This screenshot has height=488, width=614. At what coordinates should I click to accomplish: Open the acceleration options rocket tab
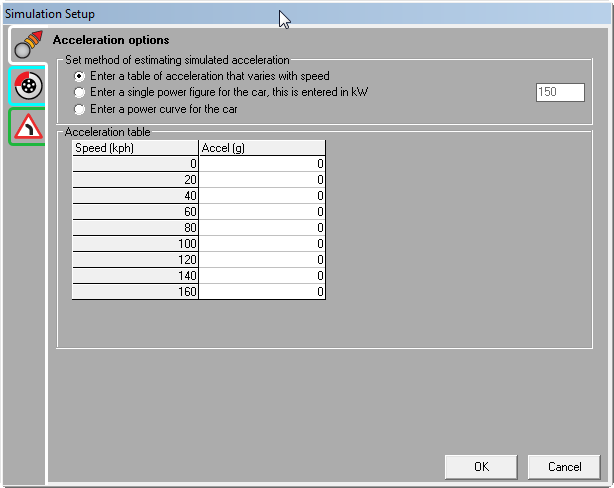coord(28,45)
